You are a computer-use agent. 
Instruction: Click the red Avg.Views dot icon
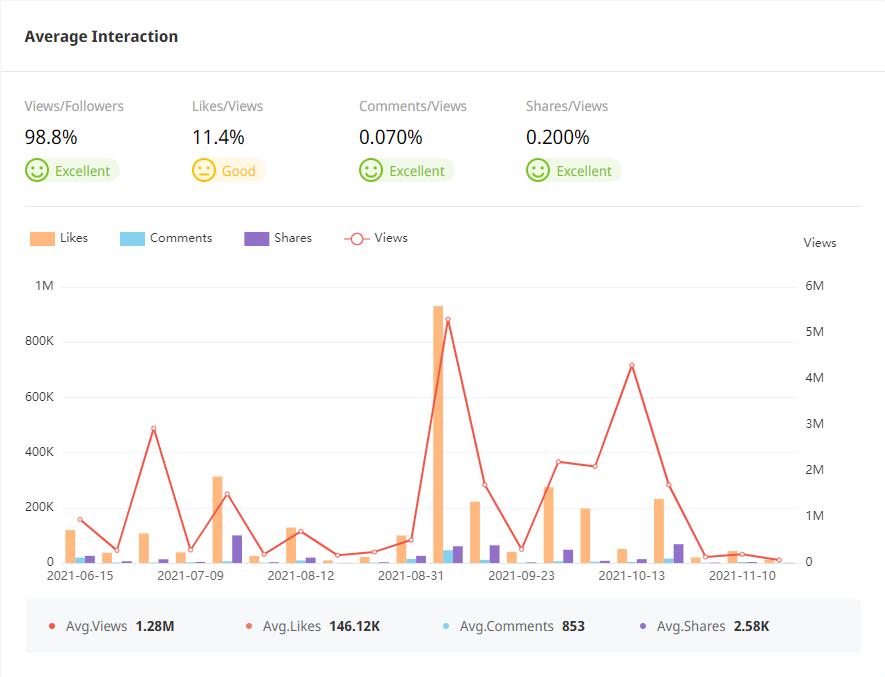tap(52, 627)
